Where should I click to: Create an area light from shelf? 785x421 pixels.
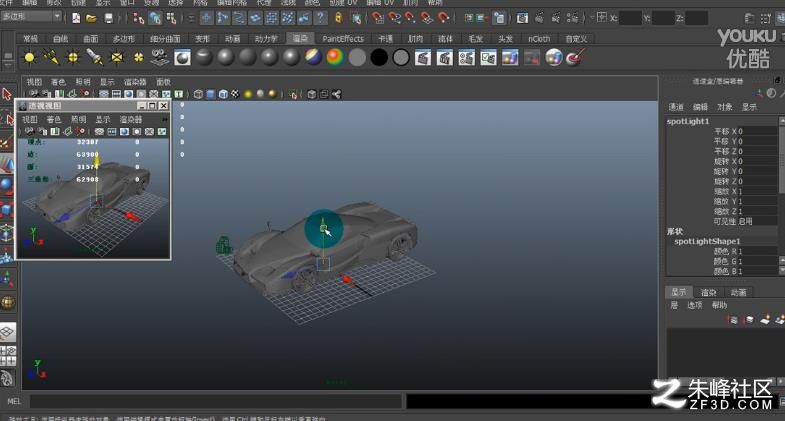[x=117, y=58]
